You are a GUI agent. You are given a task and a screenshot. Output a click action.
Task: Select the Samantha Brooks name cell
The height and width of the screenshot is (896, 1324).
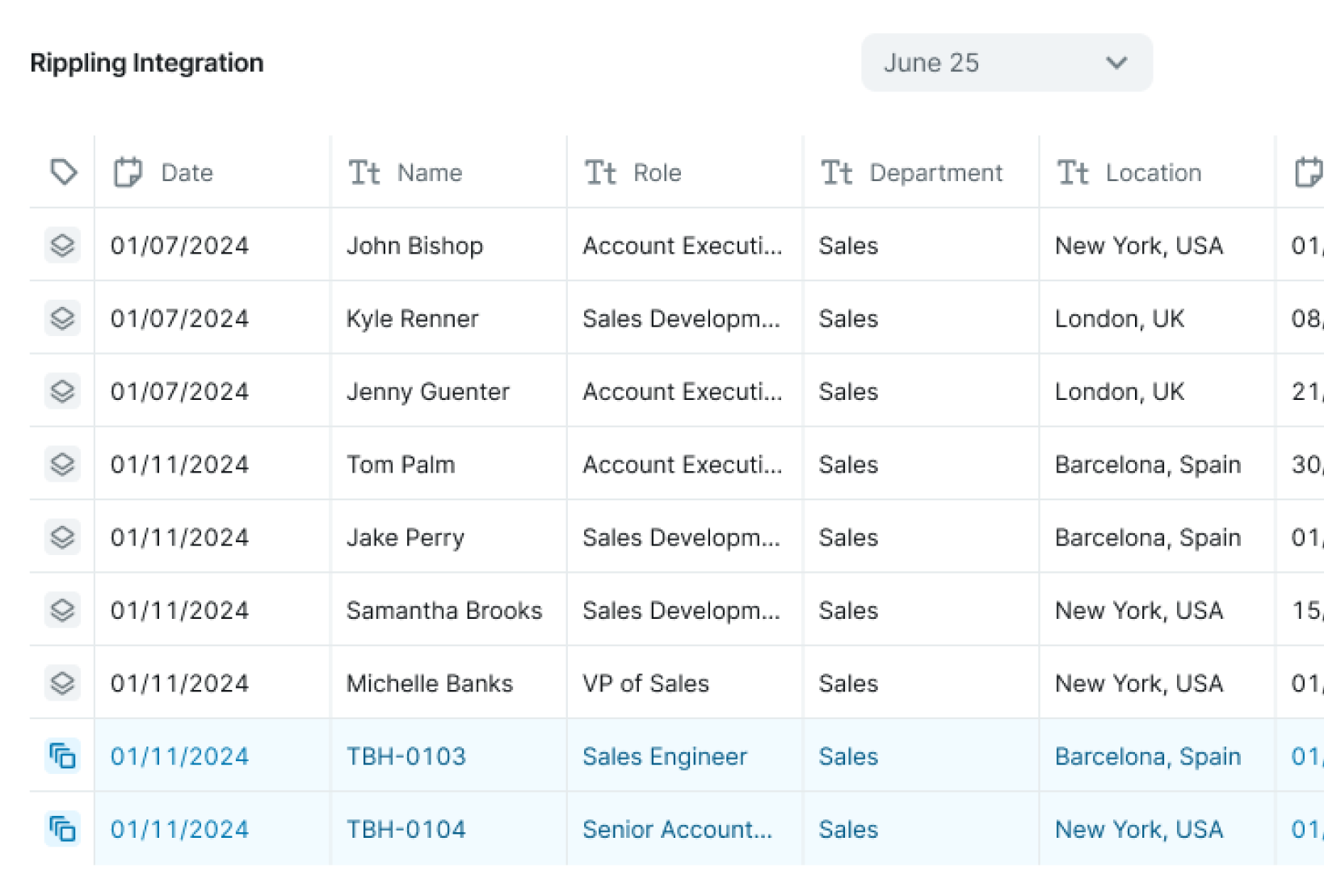point(443,610)
